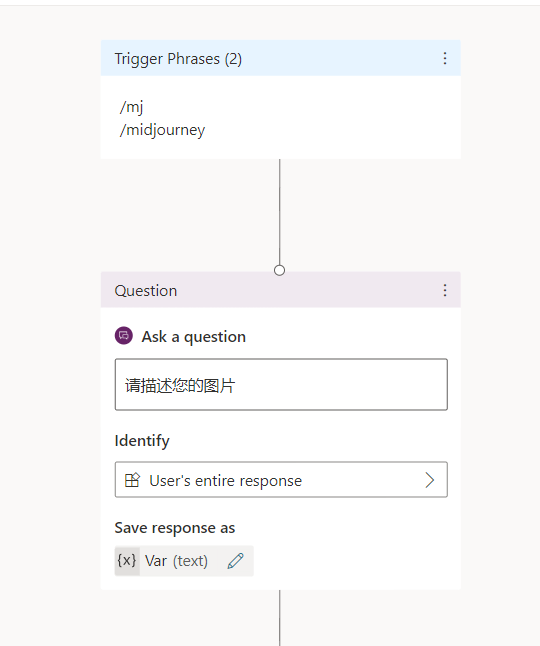Click the Identify label
Viewport: 540px width, 646px height.
142,441
